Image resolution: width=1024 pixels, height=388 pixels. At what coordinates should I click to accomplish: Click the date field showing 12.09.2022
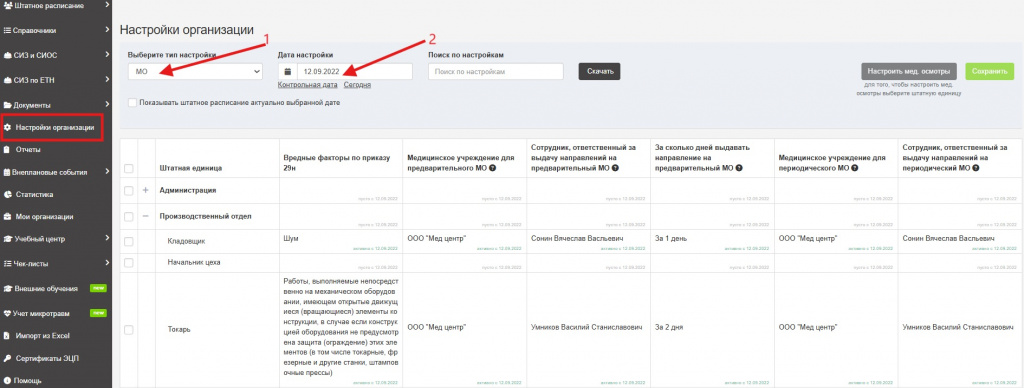355,72
